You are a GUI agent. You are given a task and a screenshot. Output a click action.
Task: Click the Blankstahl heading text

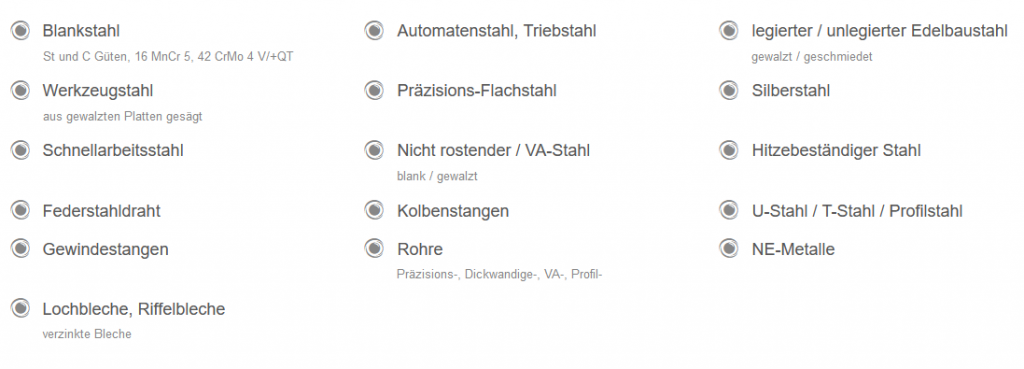(81, 31)
